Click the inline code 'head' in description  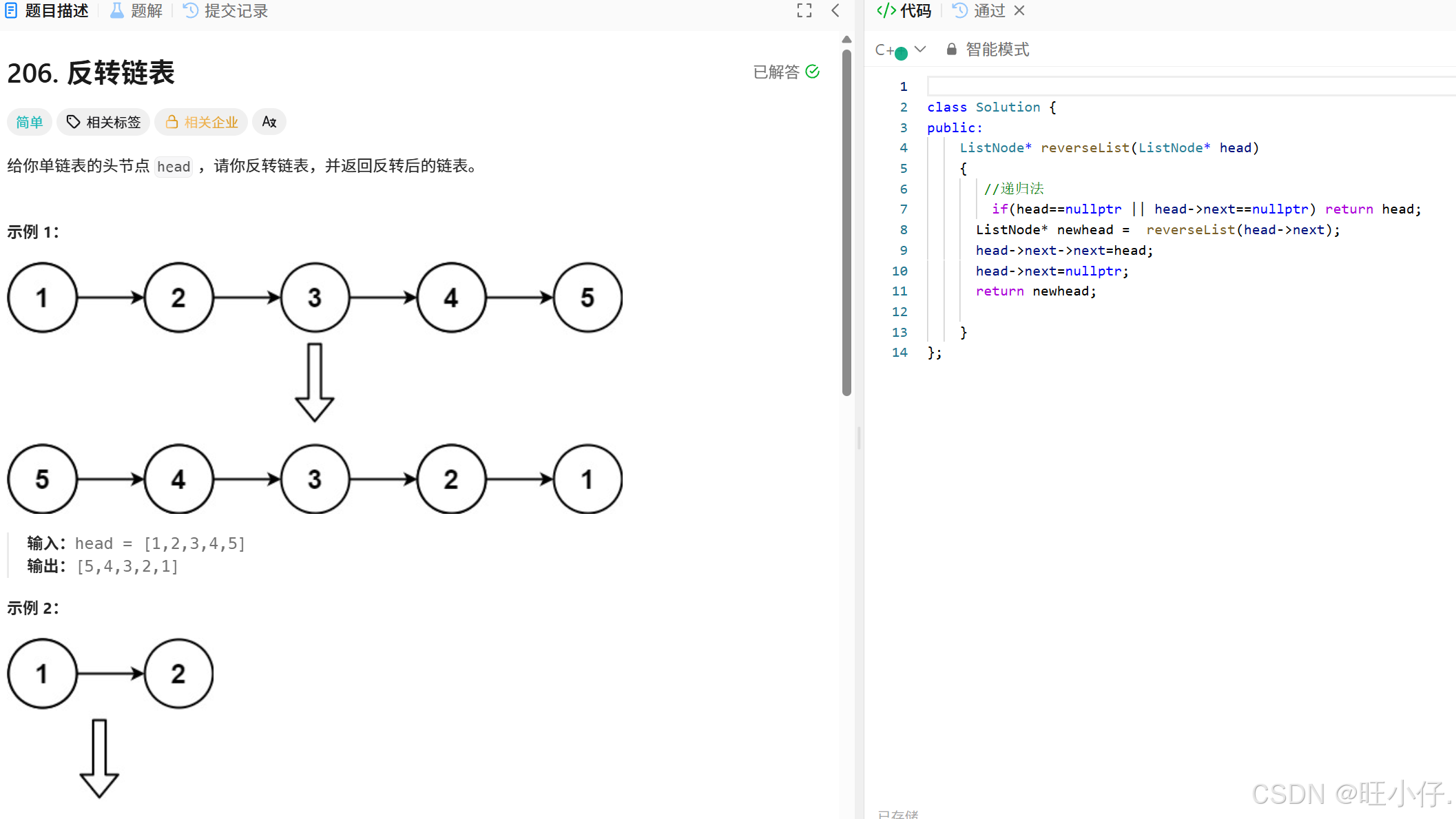(174, 167)
